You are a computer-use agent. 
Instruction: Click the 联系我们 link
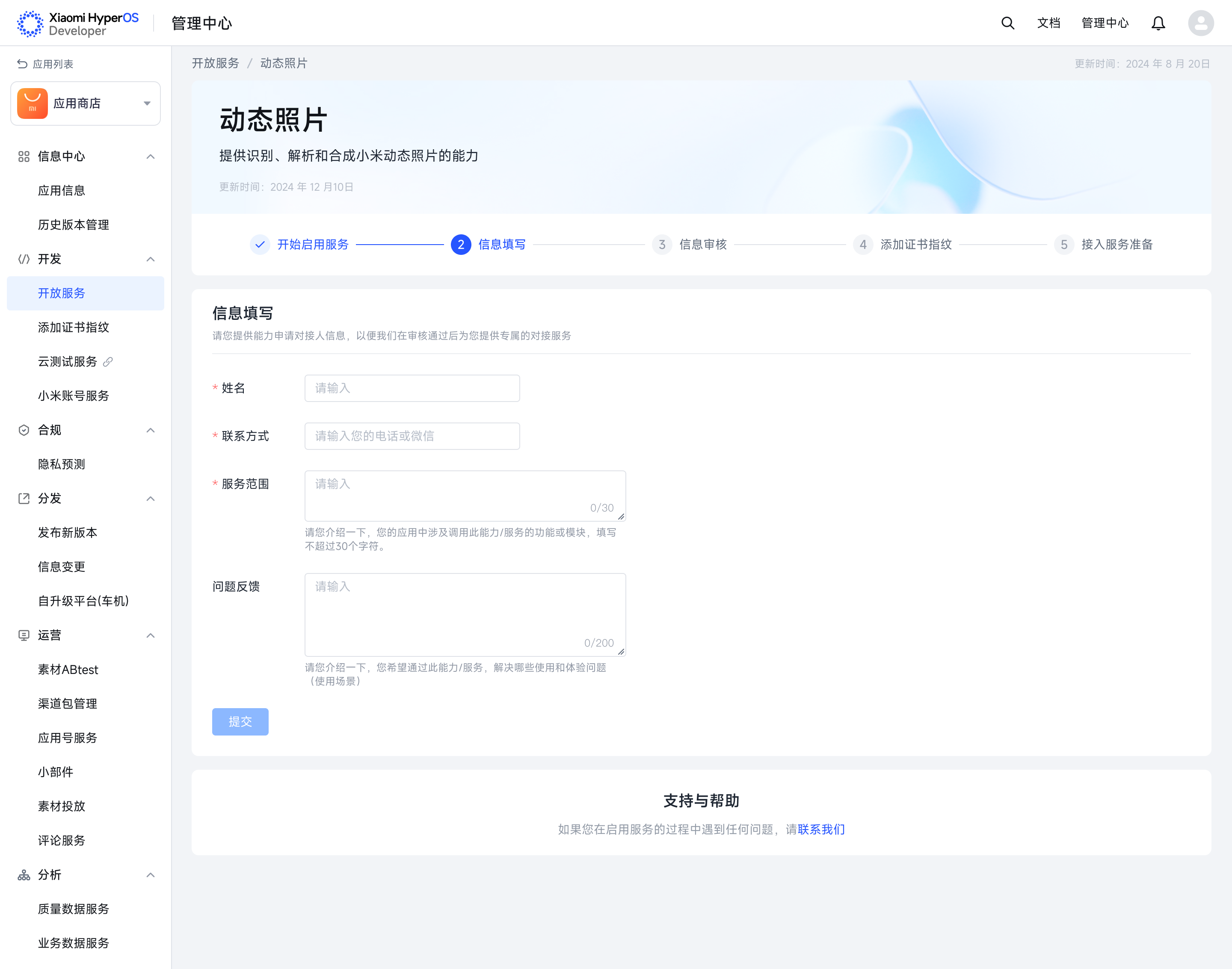pyautogui.click(x=820, y=830)
